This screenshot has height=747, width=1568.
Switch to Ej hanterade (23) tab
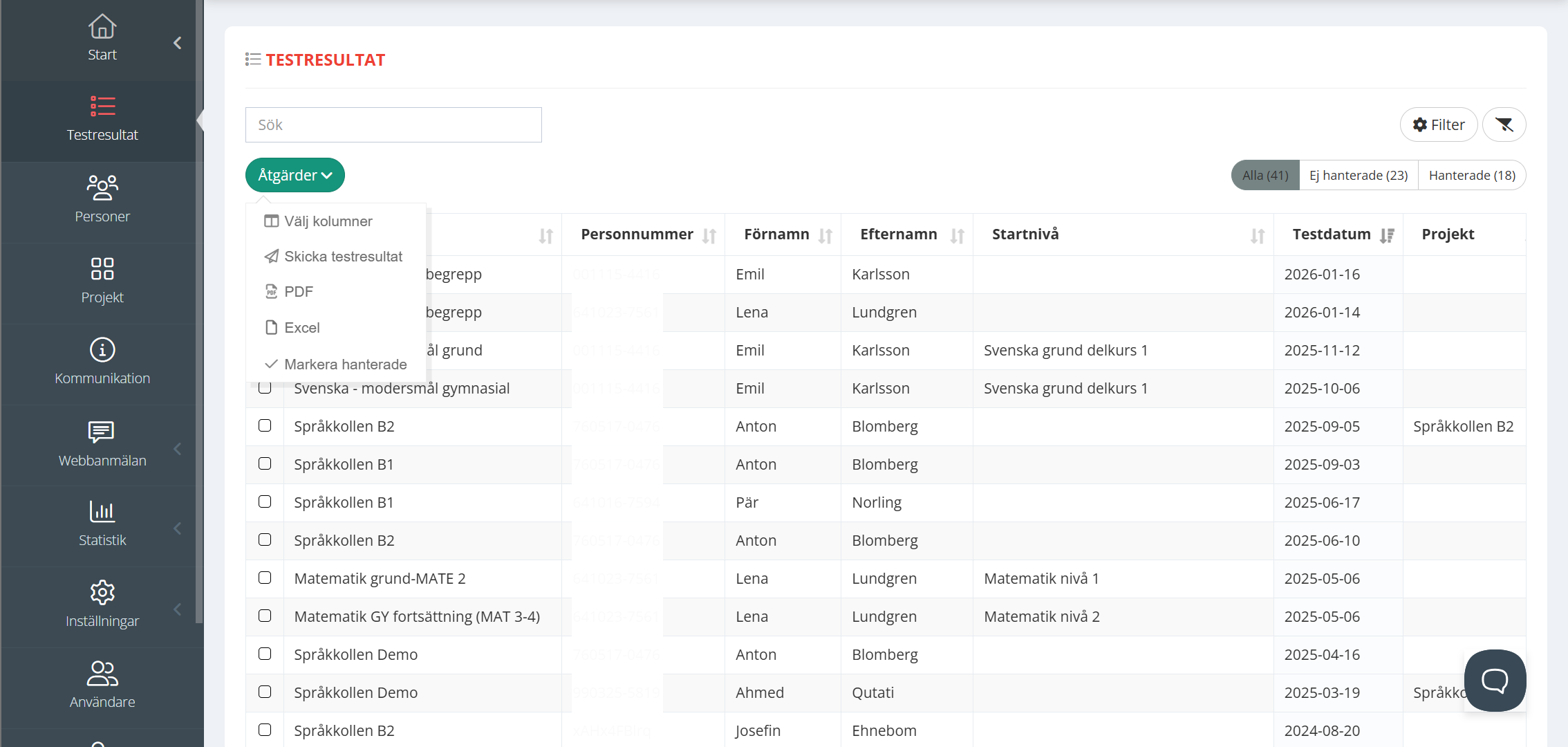point(1359,176)
